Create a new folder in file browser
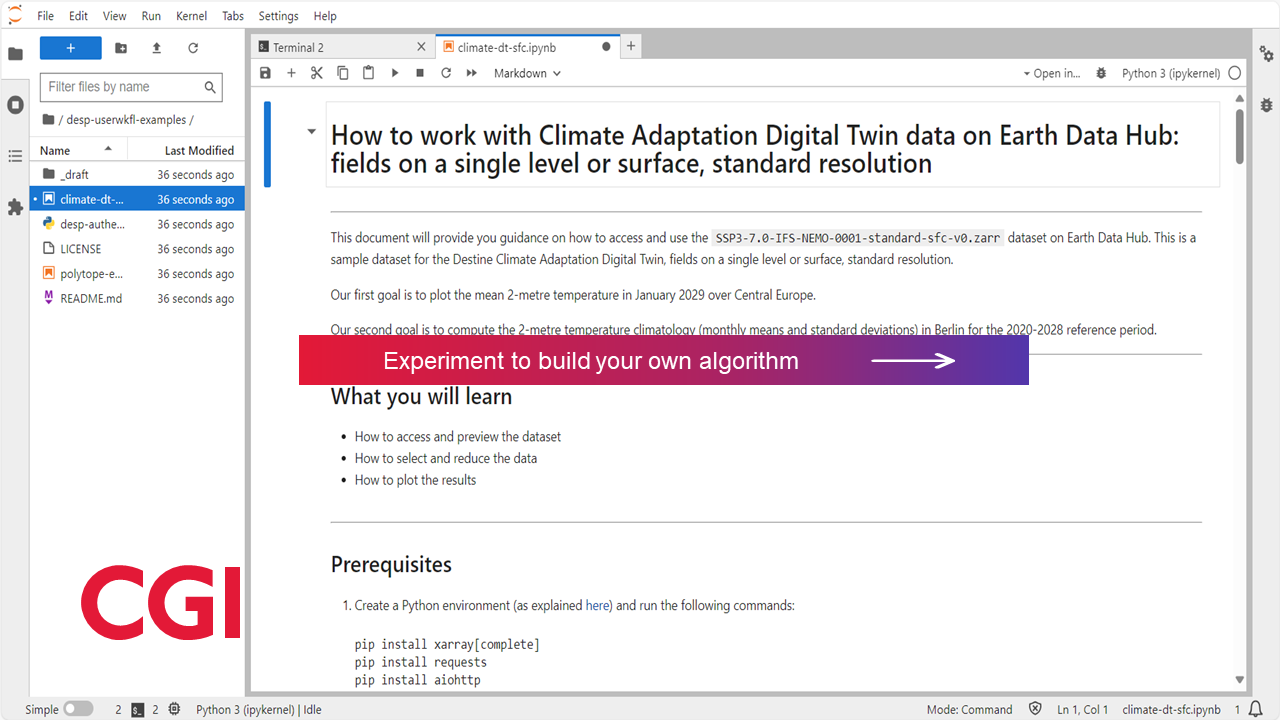The image size is (1280, 720). click(121, 48)
